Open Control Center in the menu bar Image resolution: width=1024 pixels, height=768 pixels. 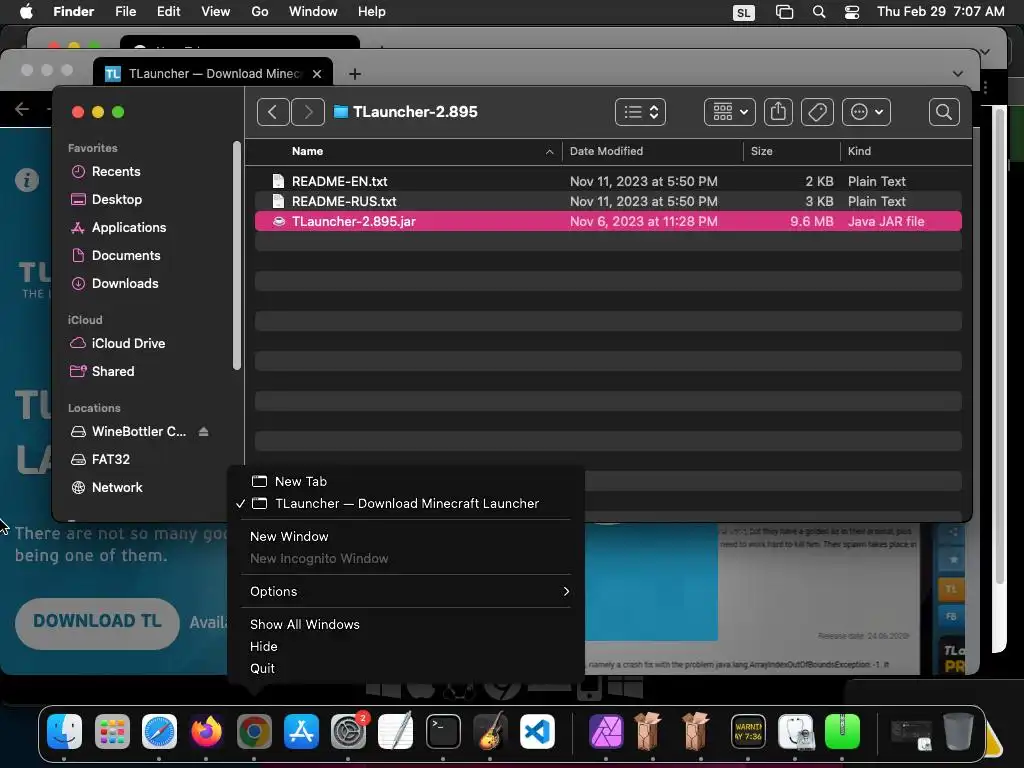[852, 12]
